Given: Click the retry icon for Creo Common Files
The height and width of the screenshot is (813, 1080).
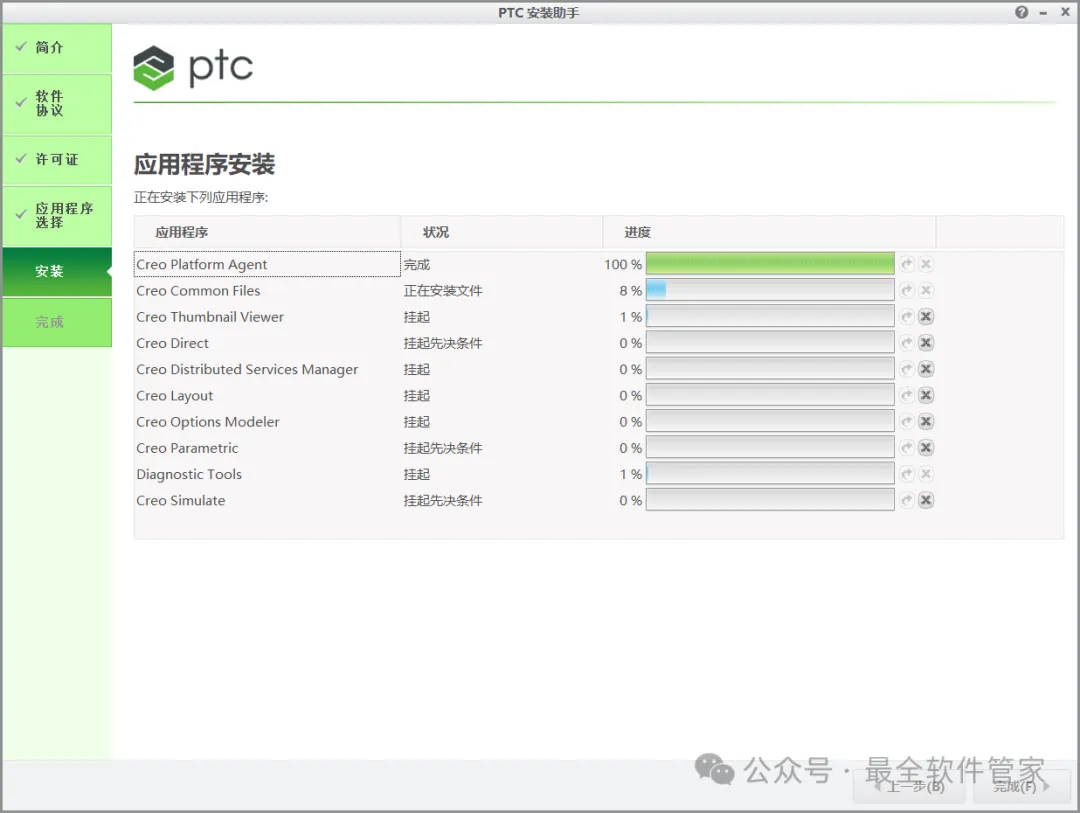Looking at the screenshot, I should [907, 290].
